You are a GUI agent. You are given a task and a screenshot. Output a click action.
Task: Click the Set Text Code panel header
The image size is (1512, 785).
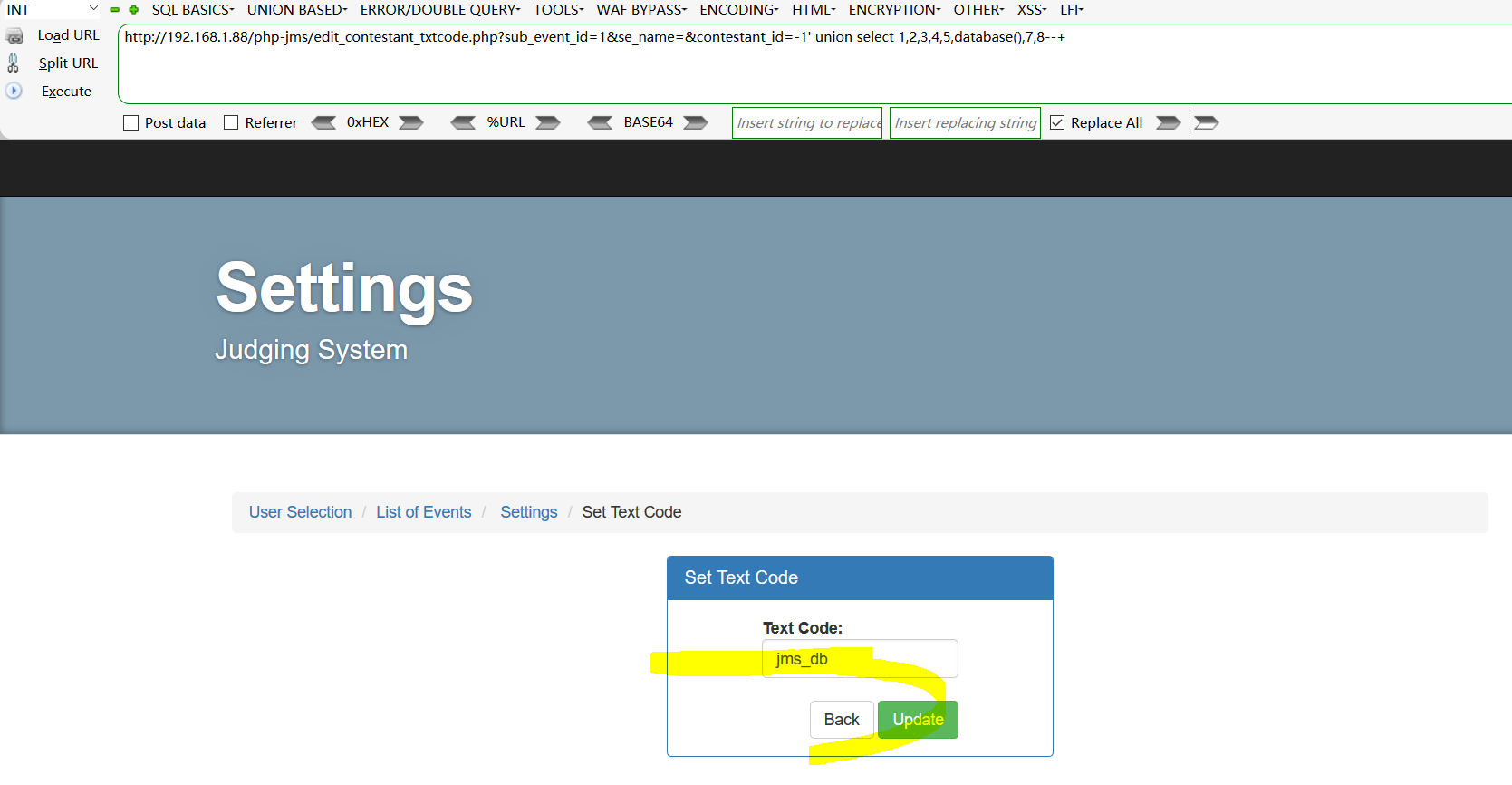point(860,577)
